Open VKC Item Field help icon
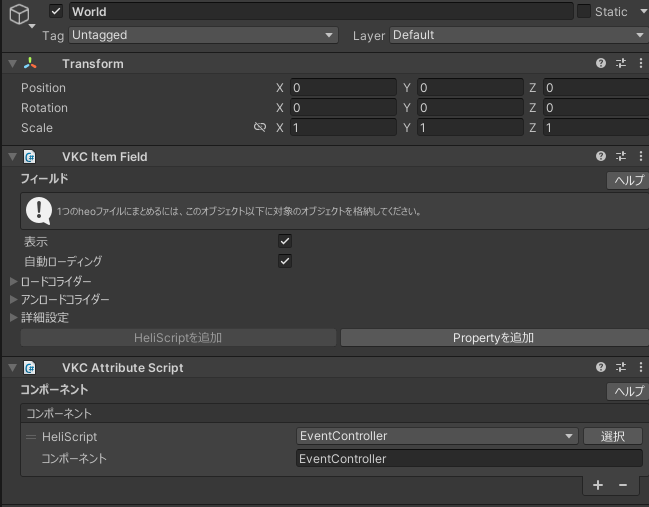 point(601,156)
